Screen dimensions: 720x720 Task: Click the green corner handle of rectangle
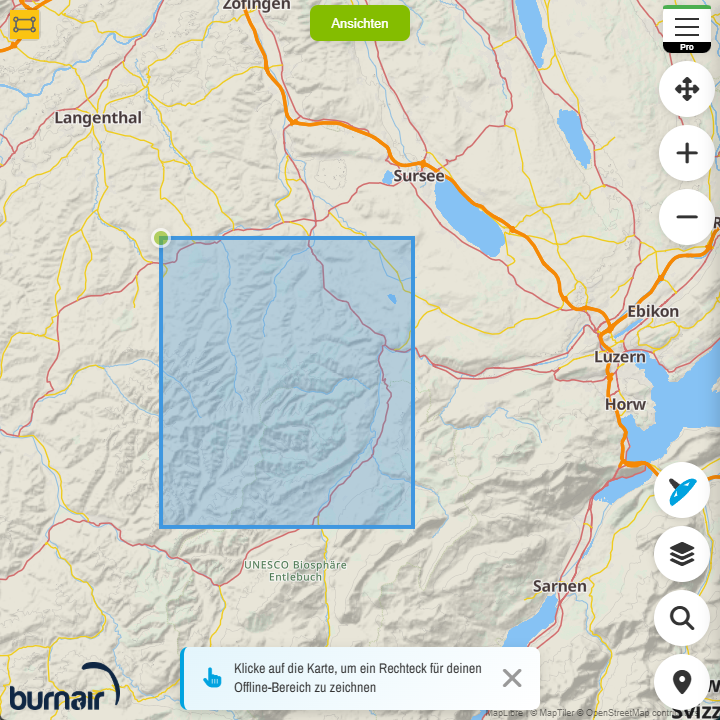pyautogui.click(x=161, y=238)
